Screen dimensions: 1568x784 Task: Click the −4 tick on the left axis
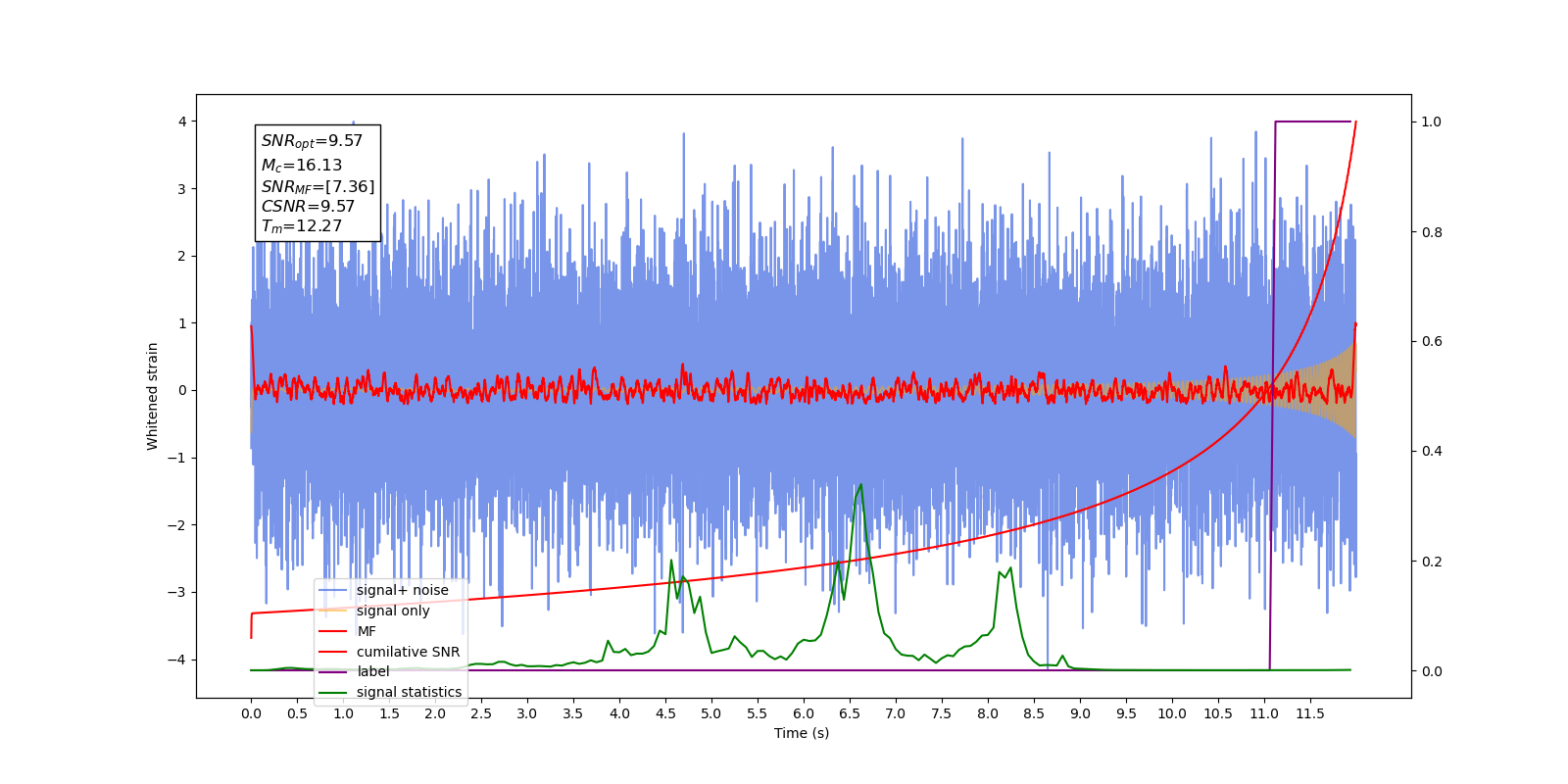pos(177,660)
